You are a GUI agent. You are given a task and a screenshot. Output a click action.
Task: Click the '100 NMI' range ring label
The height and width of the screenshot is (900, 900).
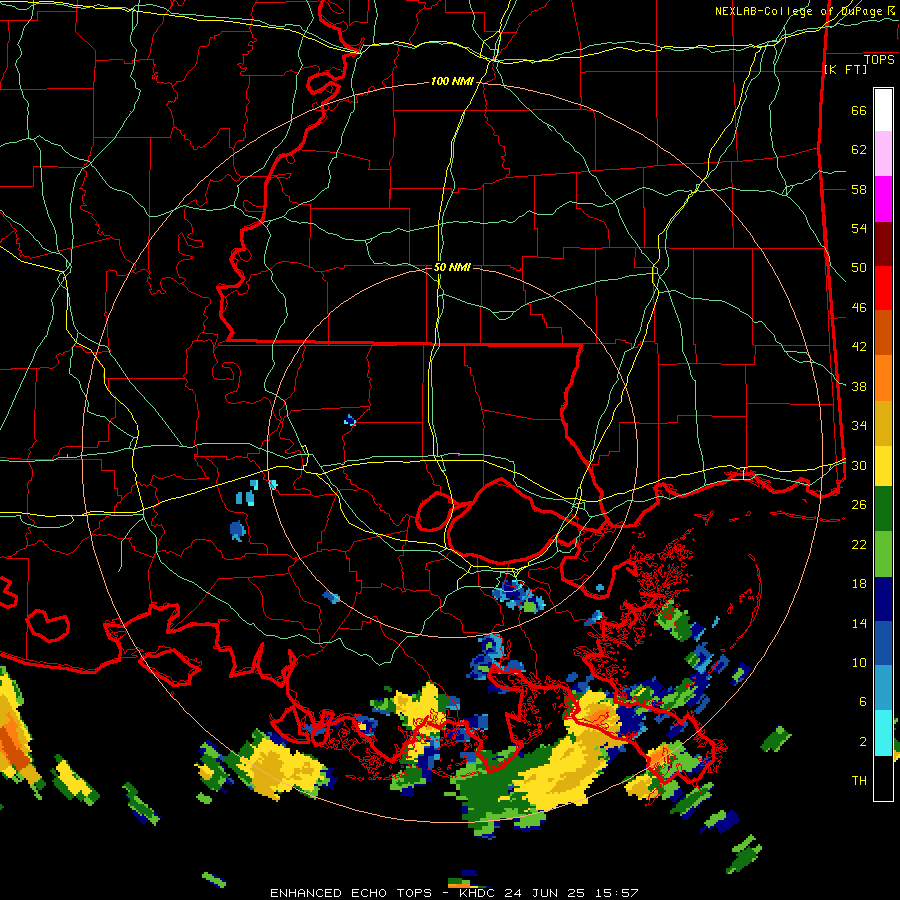tap(452, 82)
